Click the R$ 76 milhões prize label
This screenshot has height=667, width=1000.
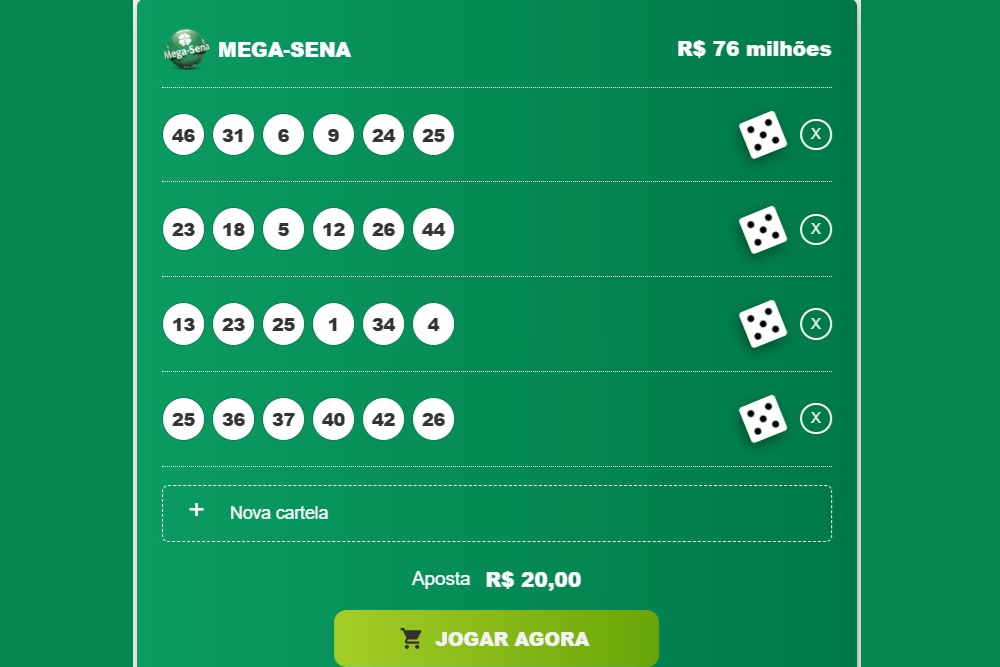[x=754, y=49]
